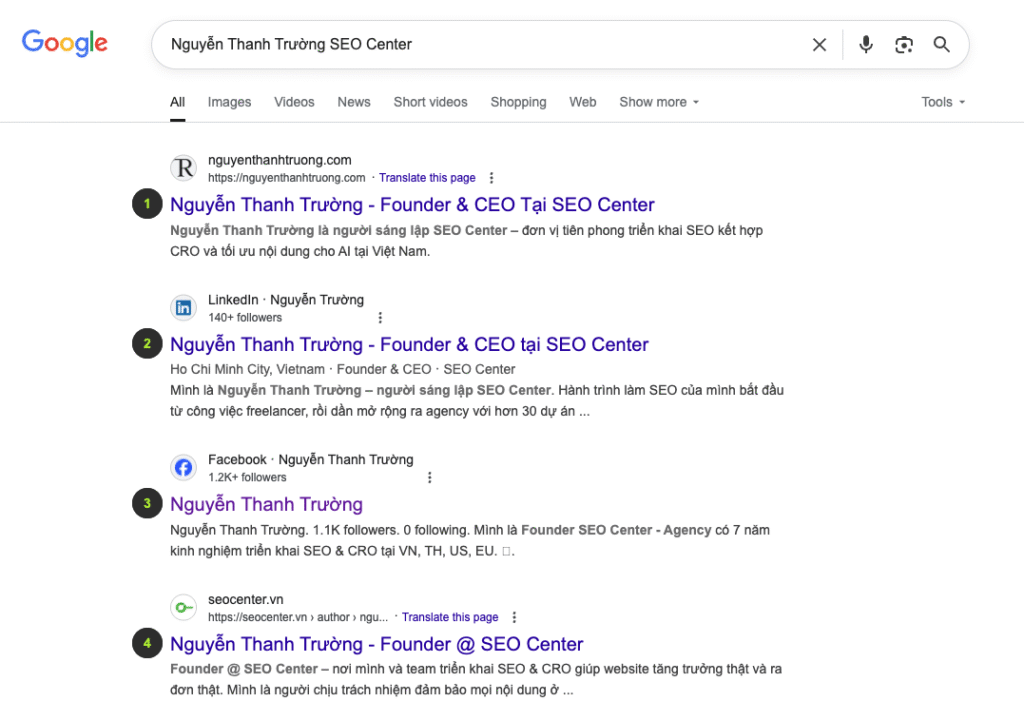Start voice search with microphone icon

pyautogui.click(x=866, y=44)
